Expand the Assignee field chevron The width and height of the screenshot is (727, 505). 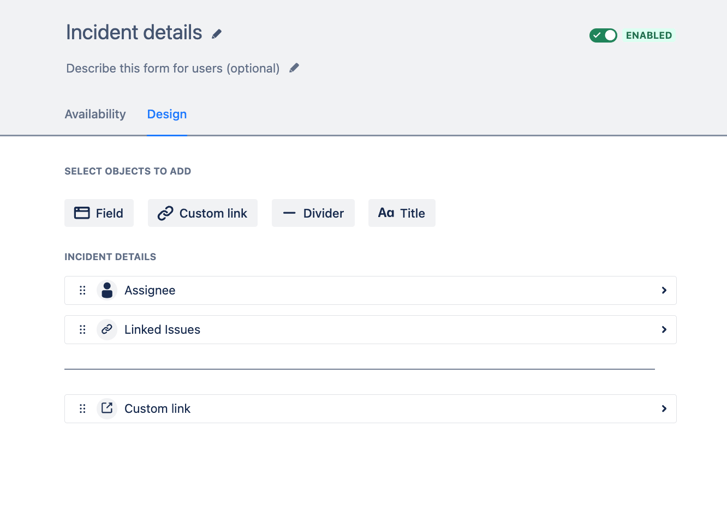(663, 291)
